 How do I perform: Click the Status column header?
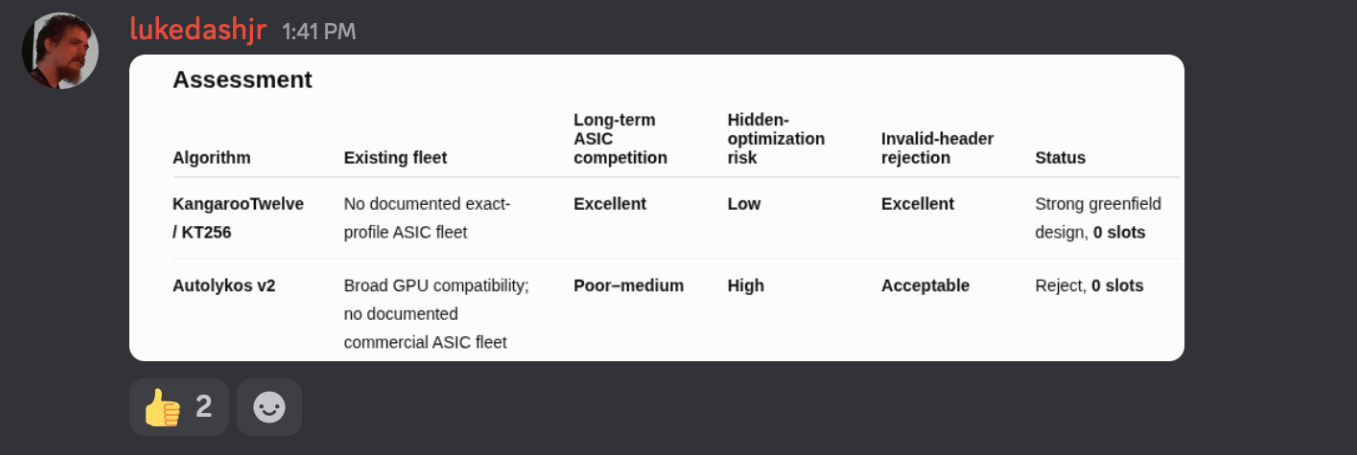click(x=1060, y=158)
